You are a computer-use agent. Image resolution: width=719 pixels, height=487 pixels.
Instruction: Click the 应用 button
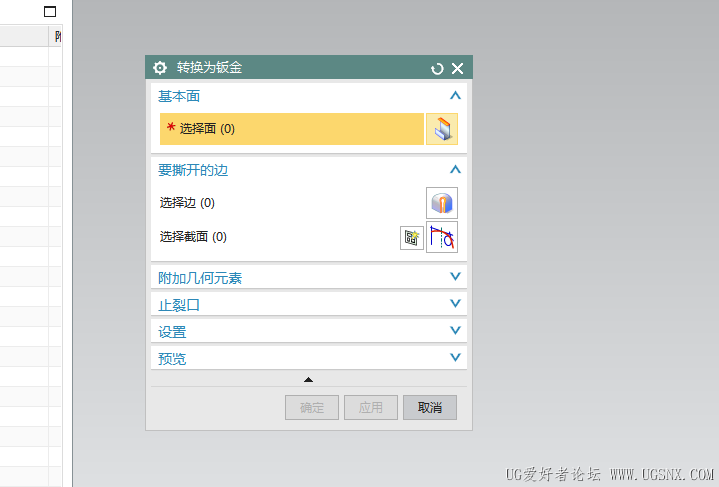point(371,407)
